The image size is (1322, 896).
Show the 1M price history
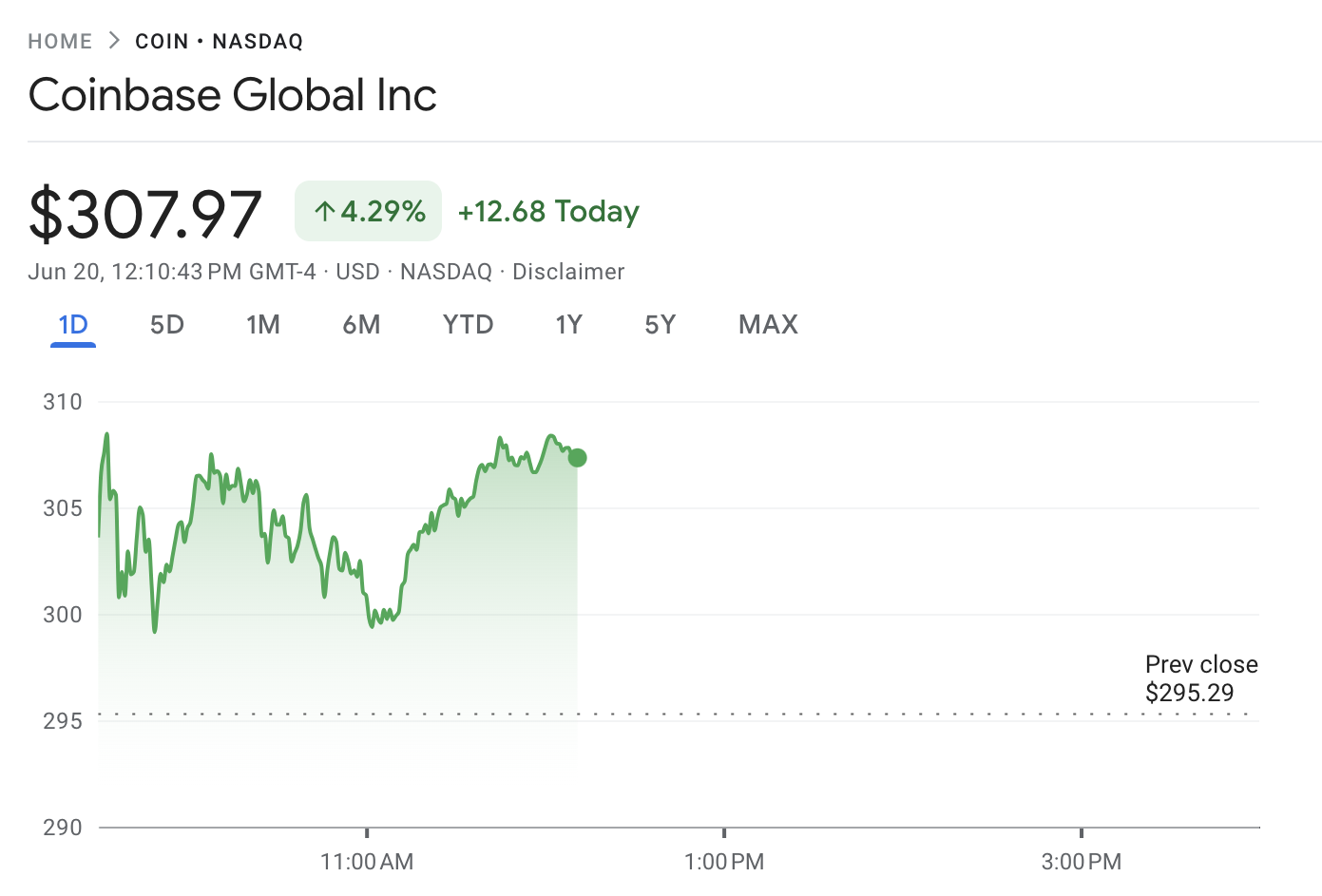coord(263,325)
